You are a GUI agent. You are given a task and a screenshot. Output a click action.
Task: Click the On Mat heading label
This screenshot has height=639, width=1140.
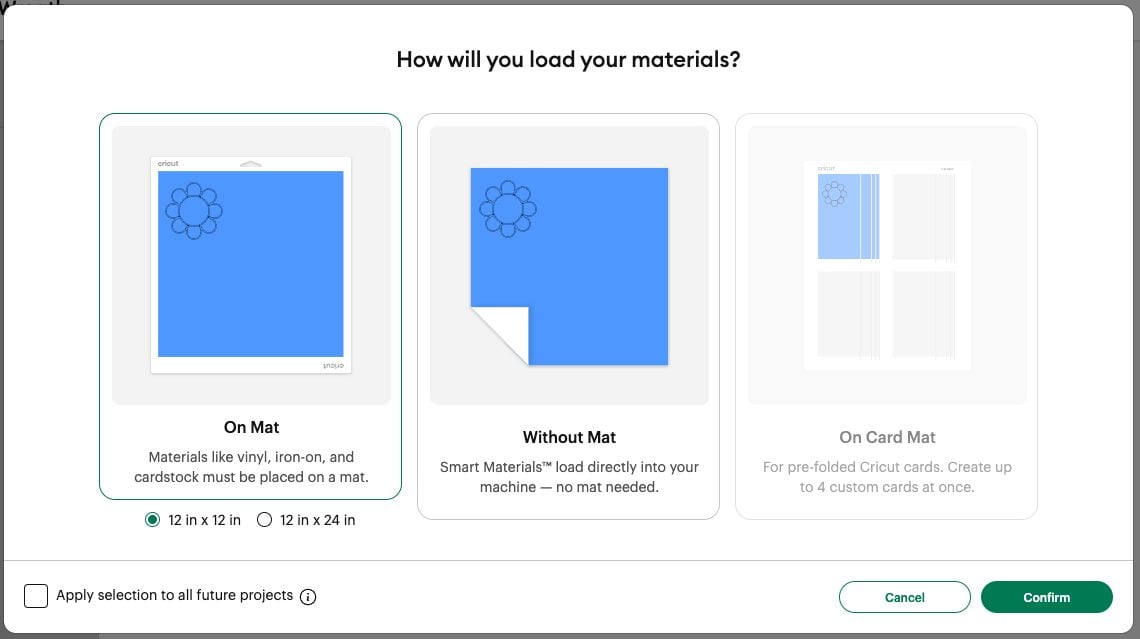[x=250, y=427]
